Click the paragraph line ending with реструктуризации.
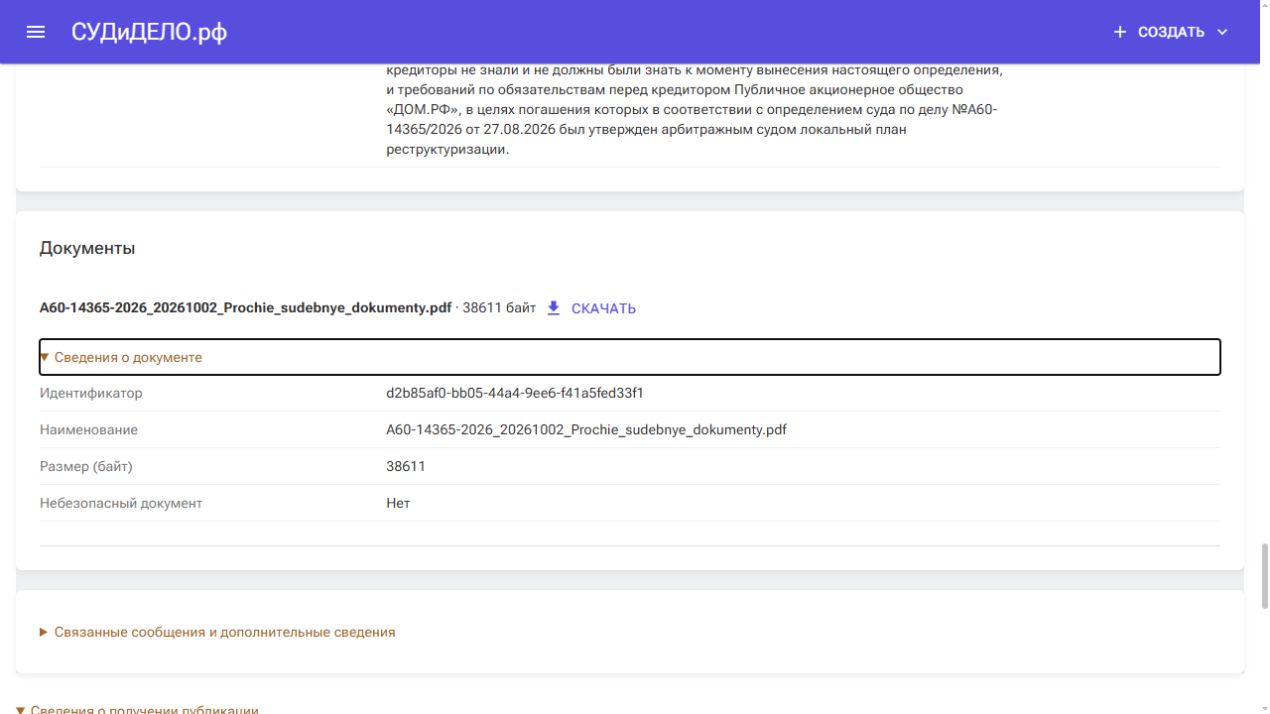This screenshot has height=714, width=1270. coord(448,149)
